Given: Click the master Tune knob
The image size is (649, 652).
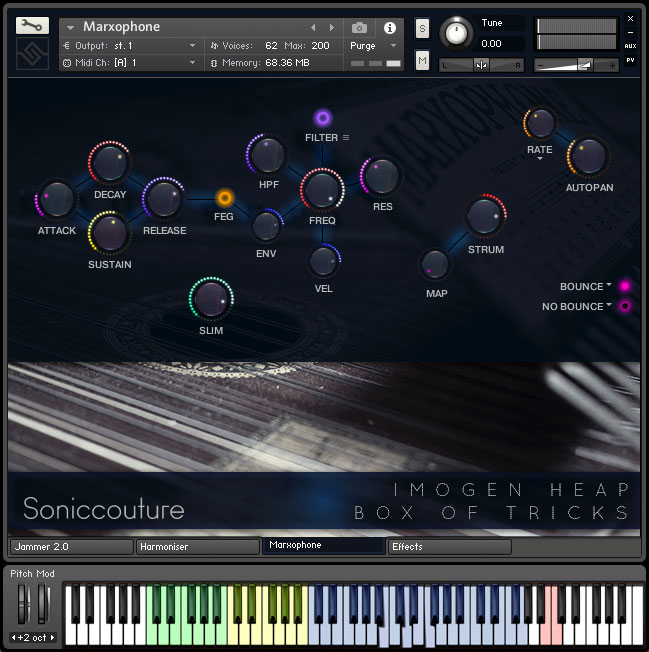Looking at the screenshot, I should click(456, 34).
